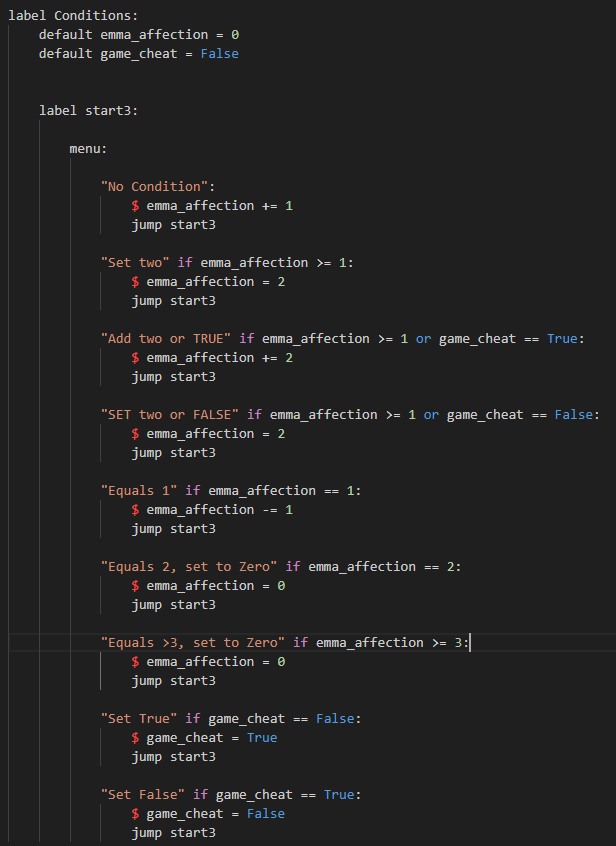Click 'game_cheat == True:' in "Add two" line
The width and height of the screenshot is (616, 846).
click(x=512, y=339)
